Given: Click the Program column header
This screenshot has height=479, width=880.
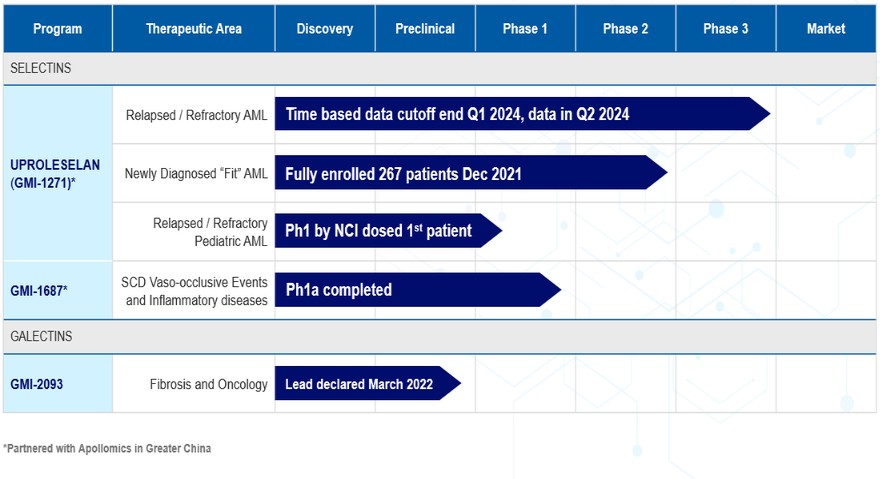Looking at the screenshot, I should click(x=57, y=29).
